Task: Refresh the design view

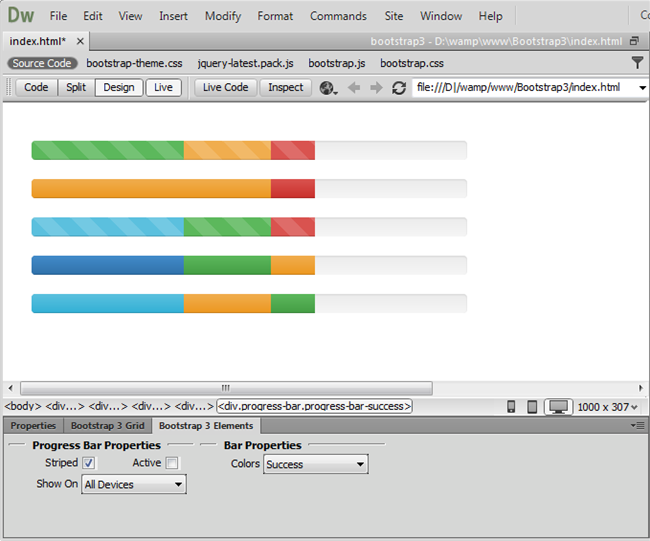Action: (x=399, y=88)
